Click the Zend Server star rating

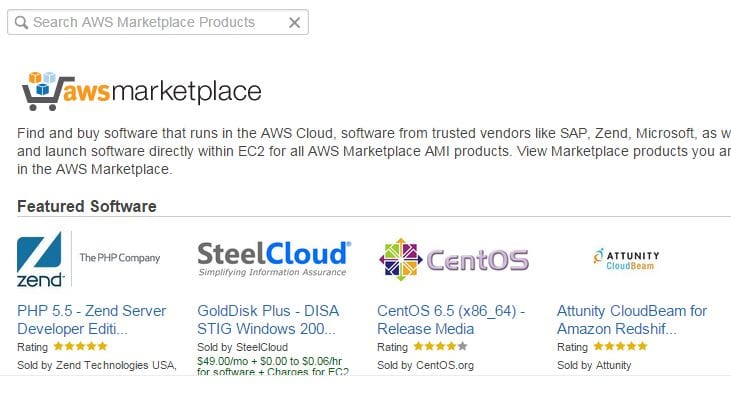coord(80,347)
